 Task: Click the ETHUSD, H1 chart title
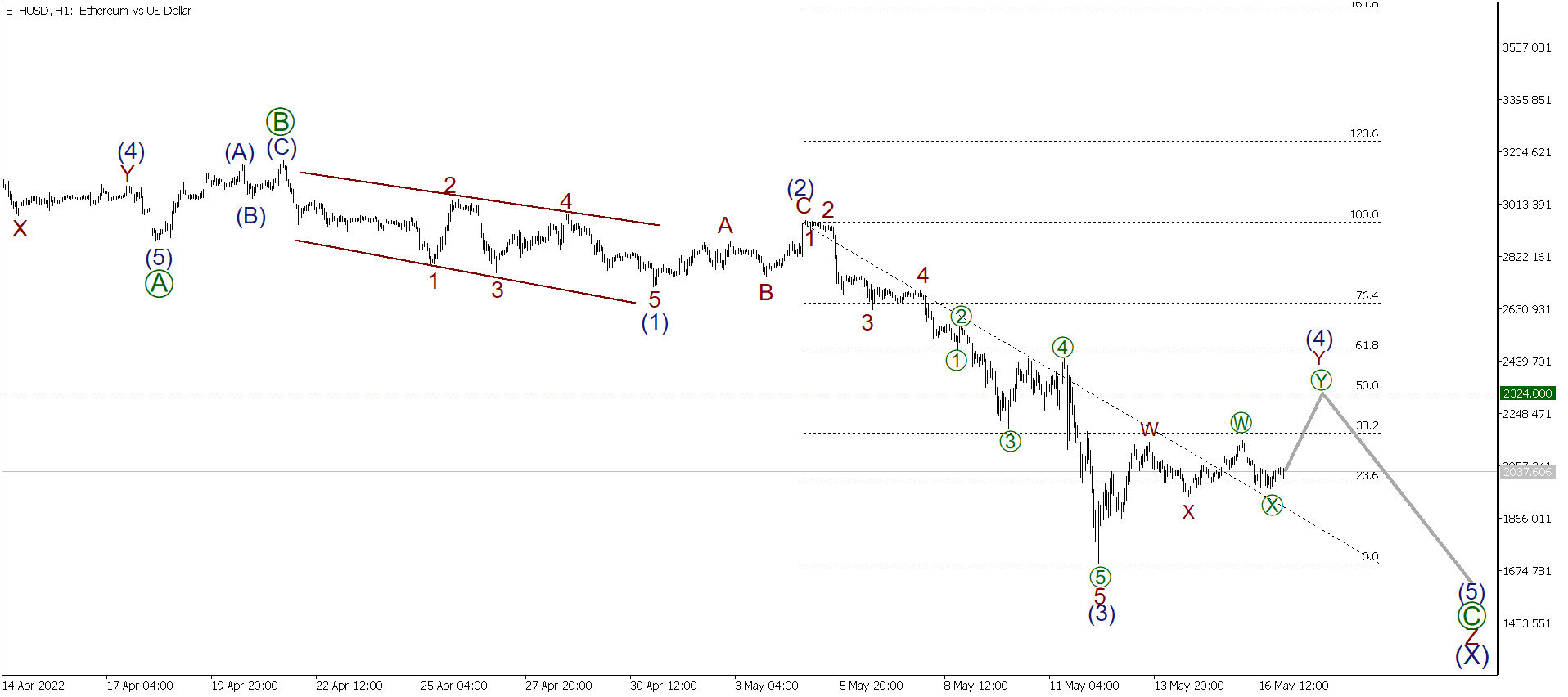coord(98,11)
